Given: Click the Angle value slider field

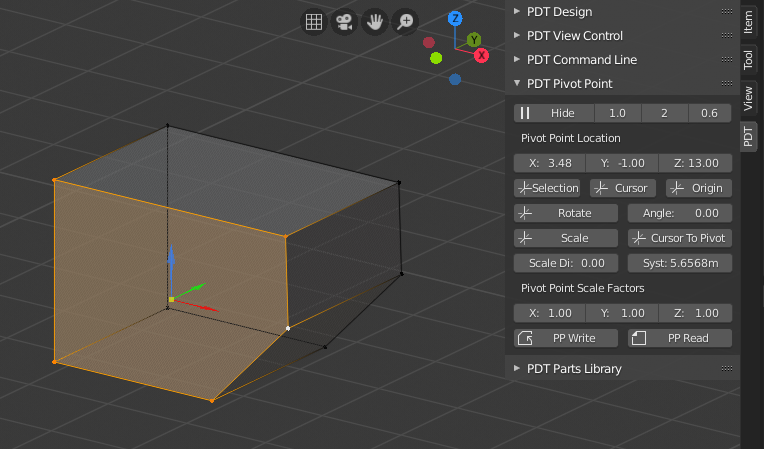Looking at the screenshot, I should (680, 213).
